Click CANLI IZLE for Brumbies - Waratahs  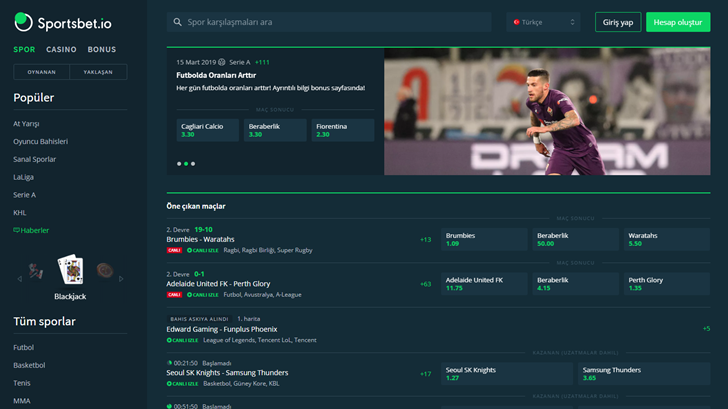[x=202, y=250]
